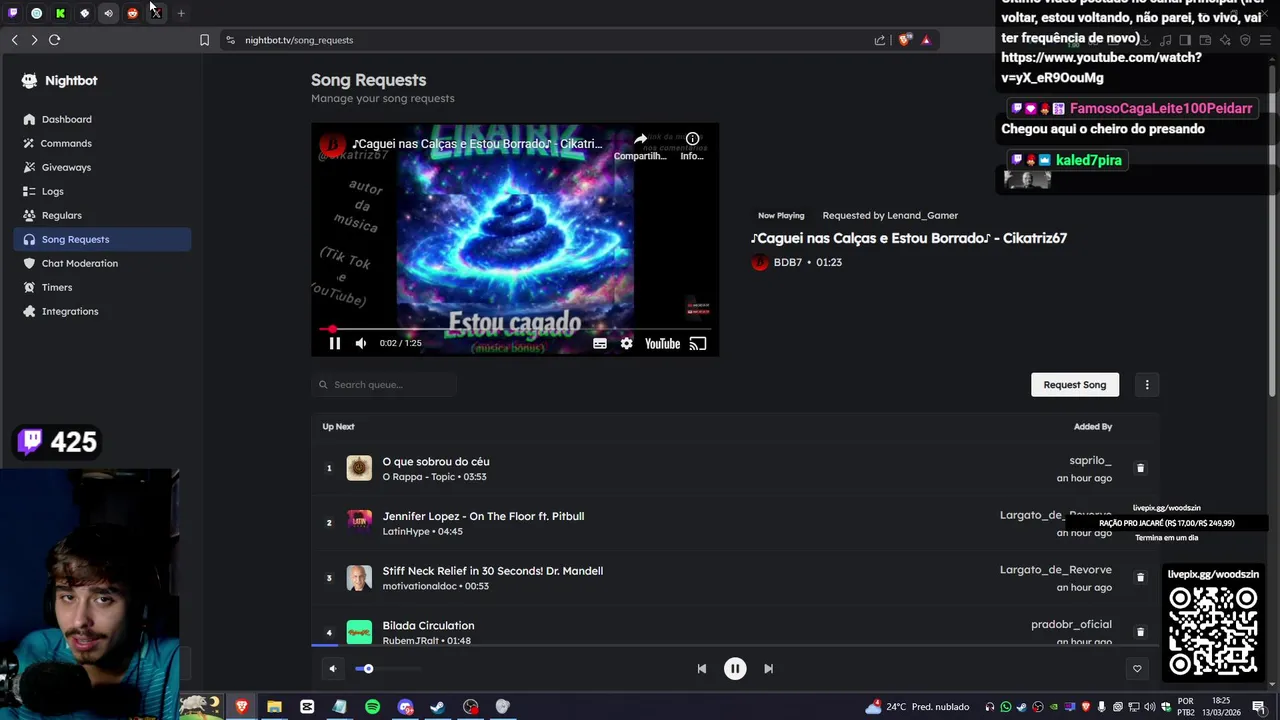Open Discord from taskbar
This screenshot has height=720, width=1280.
pos(405,707)
